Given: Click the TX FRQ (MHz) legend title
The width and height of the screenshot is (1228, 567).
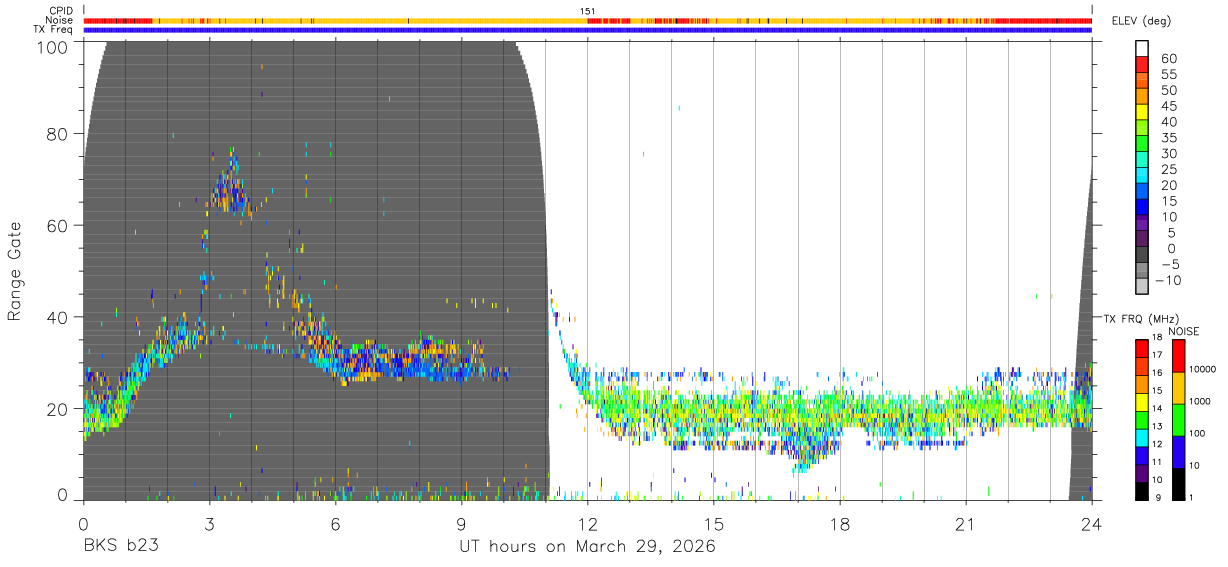Looking at the screenshot, I should tap(1141, 318).
